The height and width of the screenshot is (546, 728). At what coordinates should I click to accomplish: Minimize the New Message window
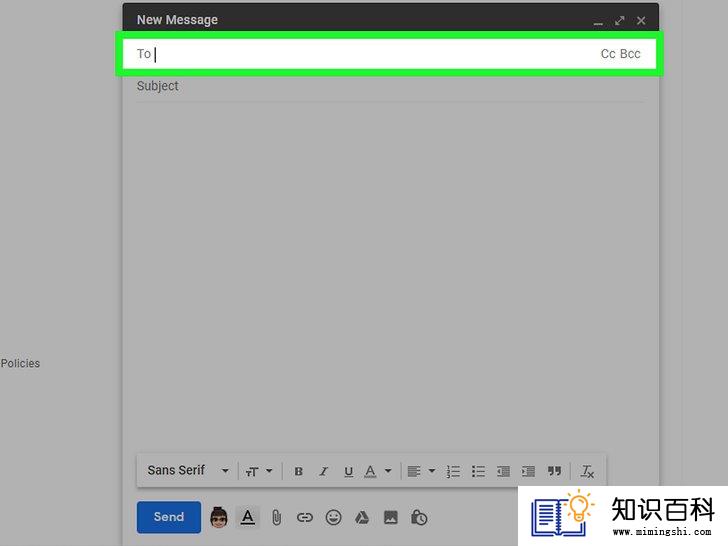pos(598,21)
